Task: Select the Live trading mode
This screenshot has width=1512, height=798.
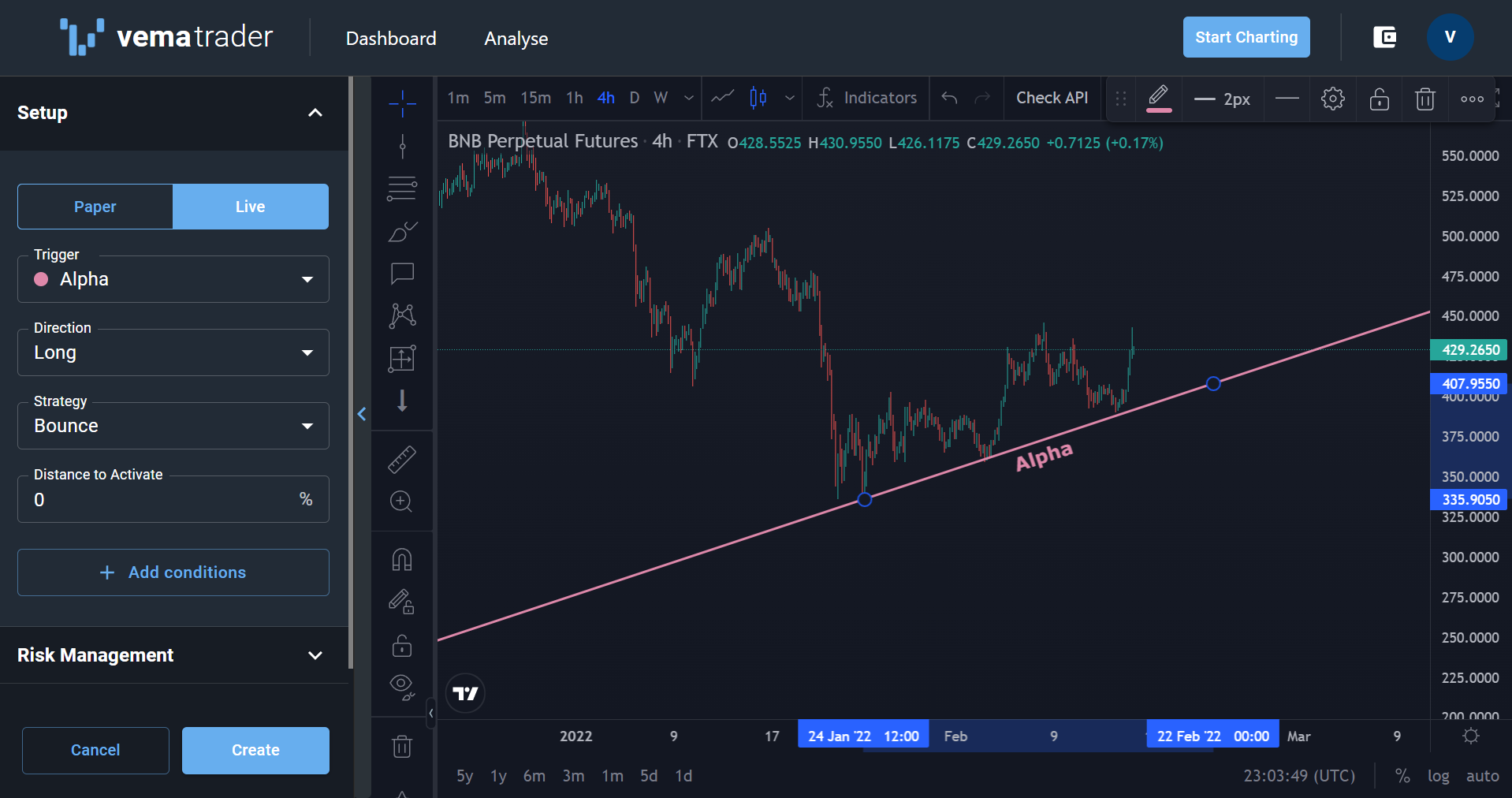Action: tap(251, 207)
